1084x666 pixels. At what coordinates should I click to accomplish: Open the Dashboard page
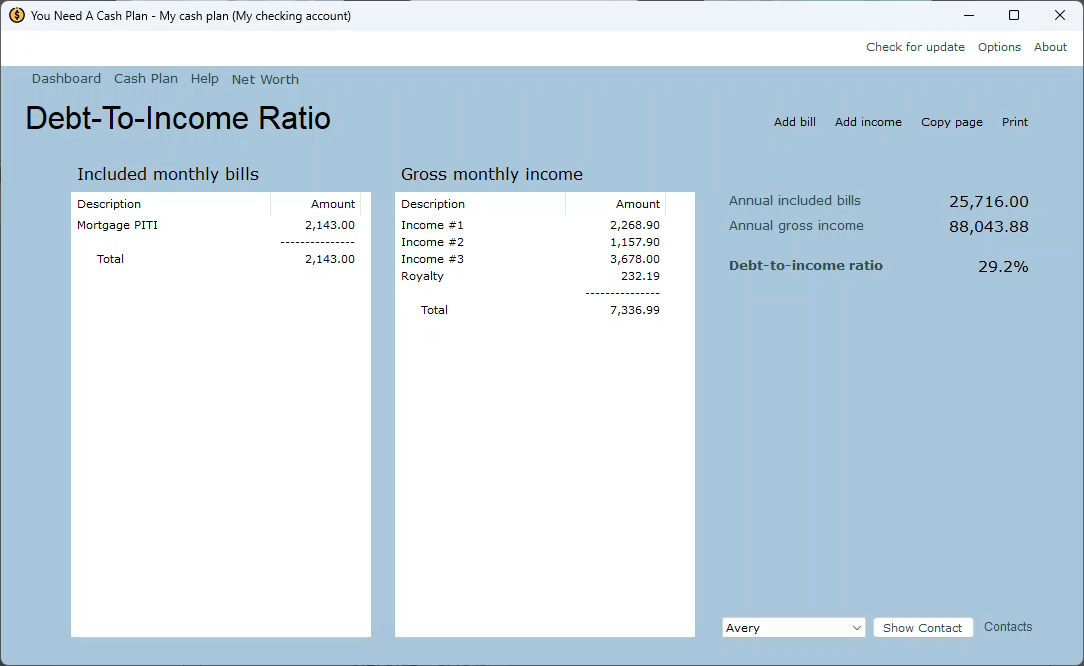[66, 78]
